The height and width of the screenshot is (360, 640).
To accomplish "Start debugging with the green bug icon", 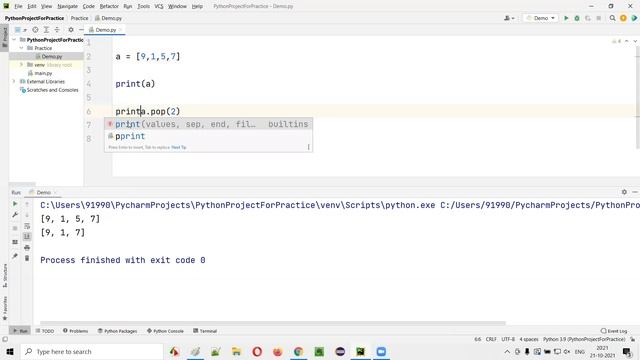I will [577, 18].
